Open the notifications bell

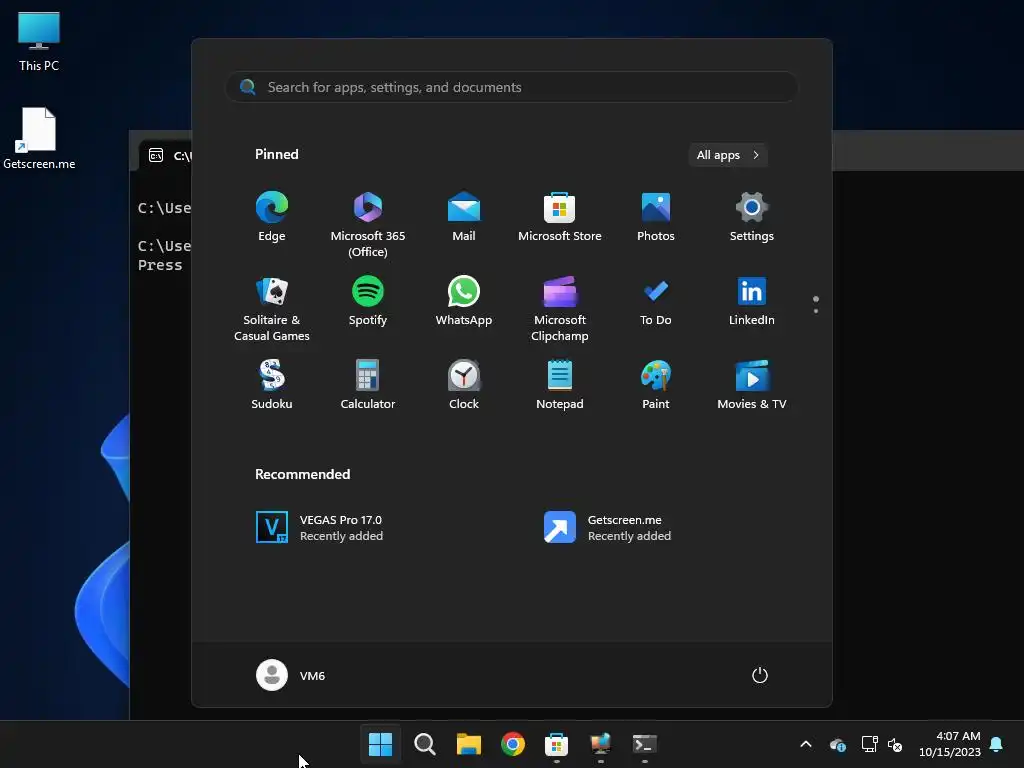pyautogui.click(x=997, y=744)
